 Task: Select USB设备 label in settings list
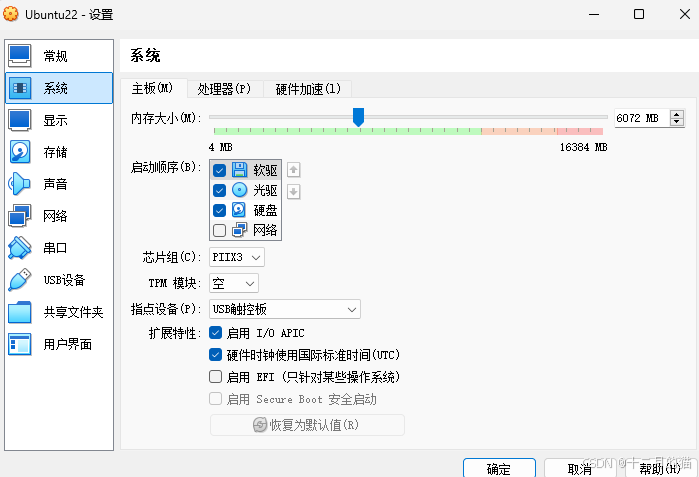click(64, 280)
